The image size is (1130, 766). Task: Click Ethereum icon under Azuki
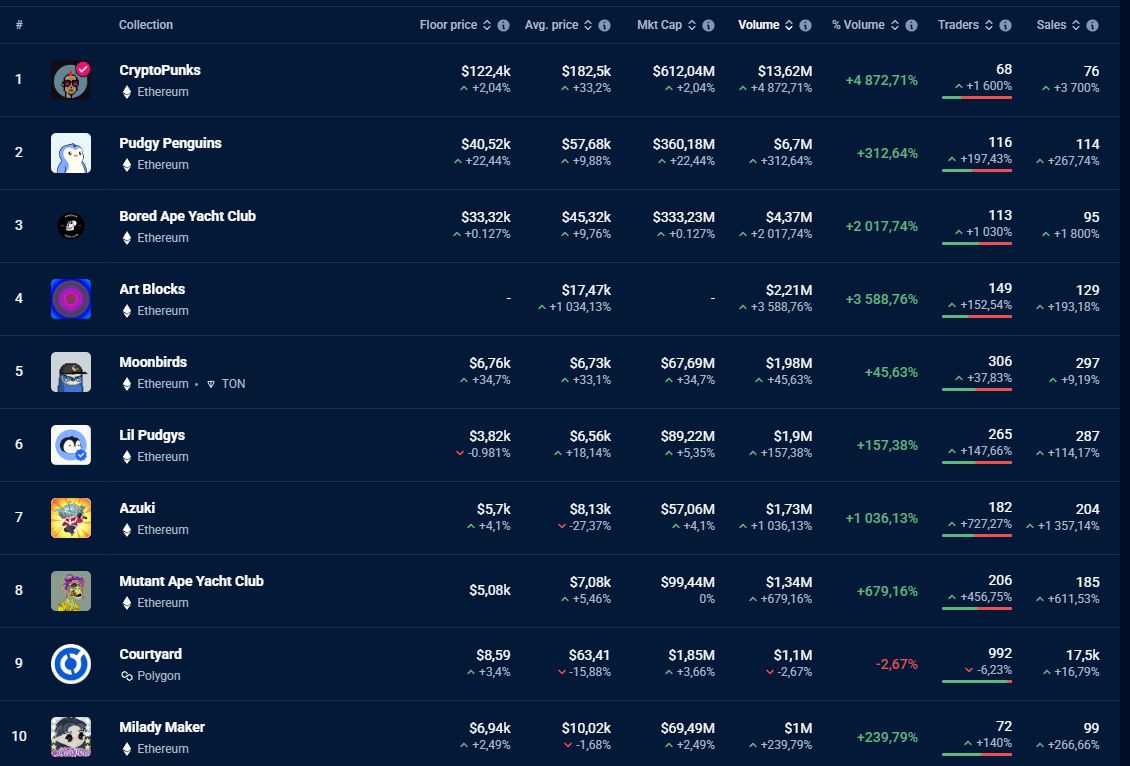pyautogui.click(x=127, y=530)
